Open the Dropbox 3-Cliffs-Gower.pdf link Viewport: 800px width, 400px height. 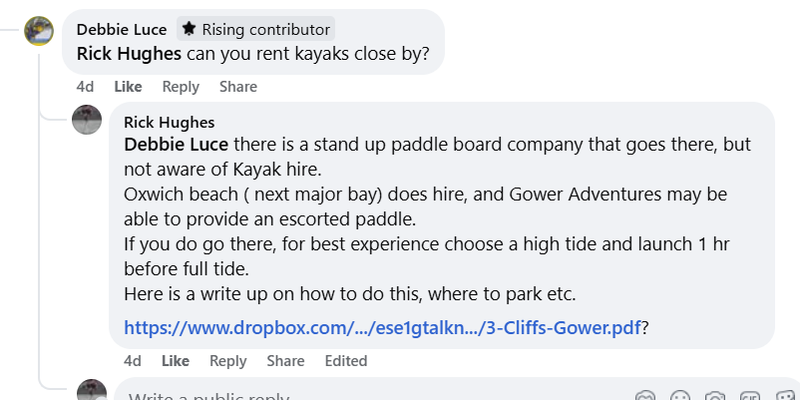tap(382, 327)
